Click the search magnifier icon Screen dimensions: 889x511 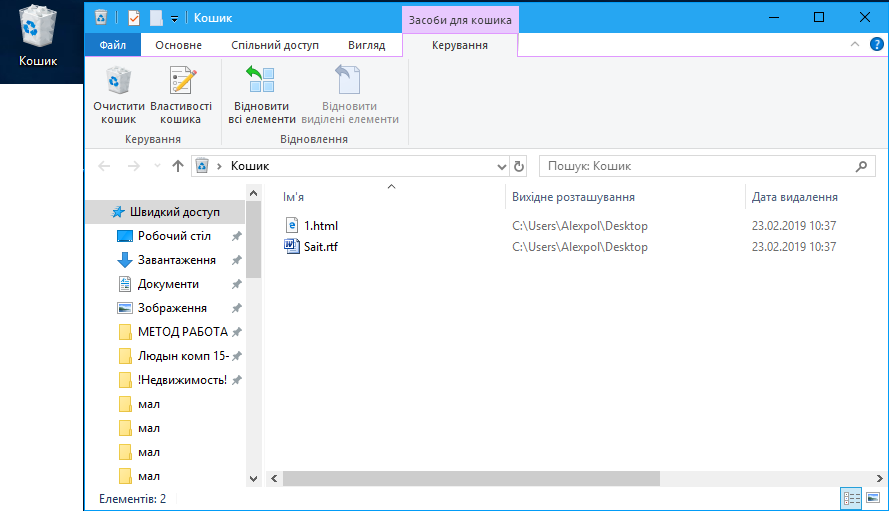click(x=862, y=166)
